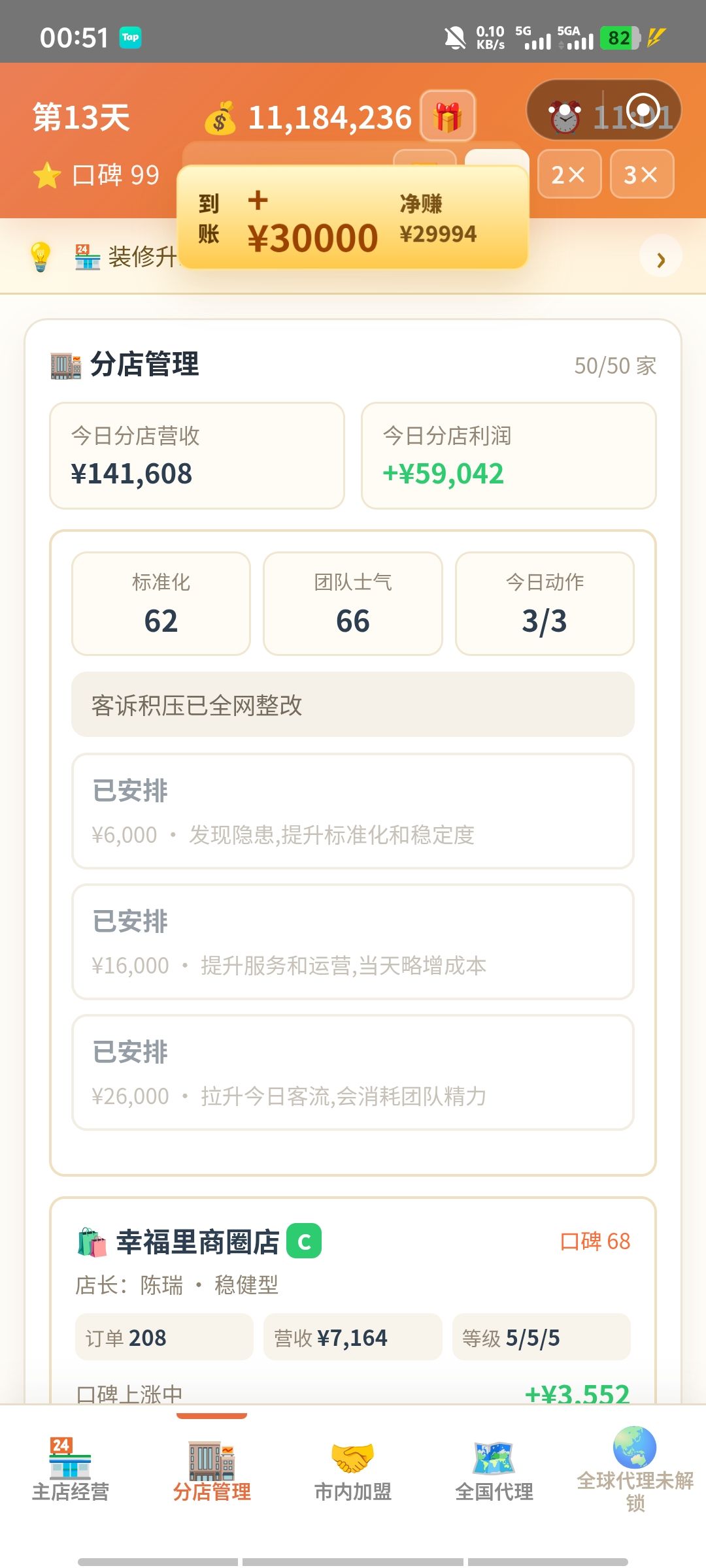The height and width of the screenshot is (1568, 706).
Task: Select the ¥6,000 已安排 action card
Action: (x=353, y=811)
